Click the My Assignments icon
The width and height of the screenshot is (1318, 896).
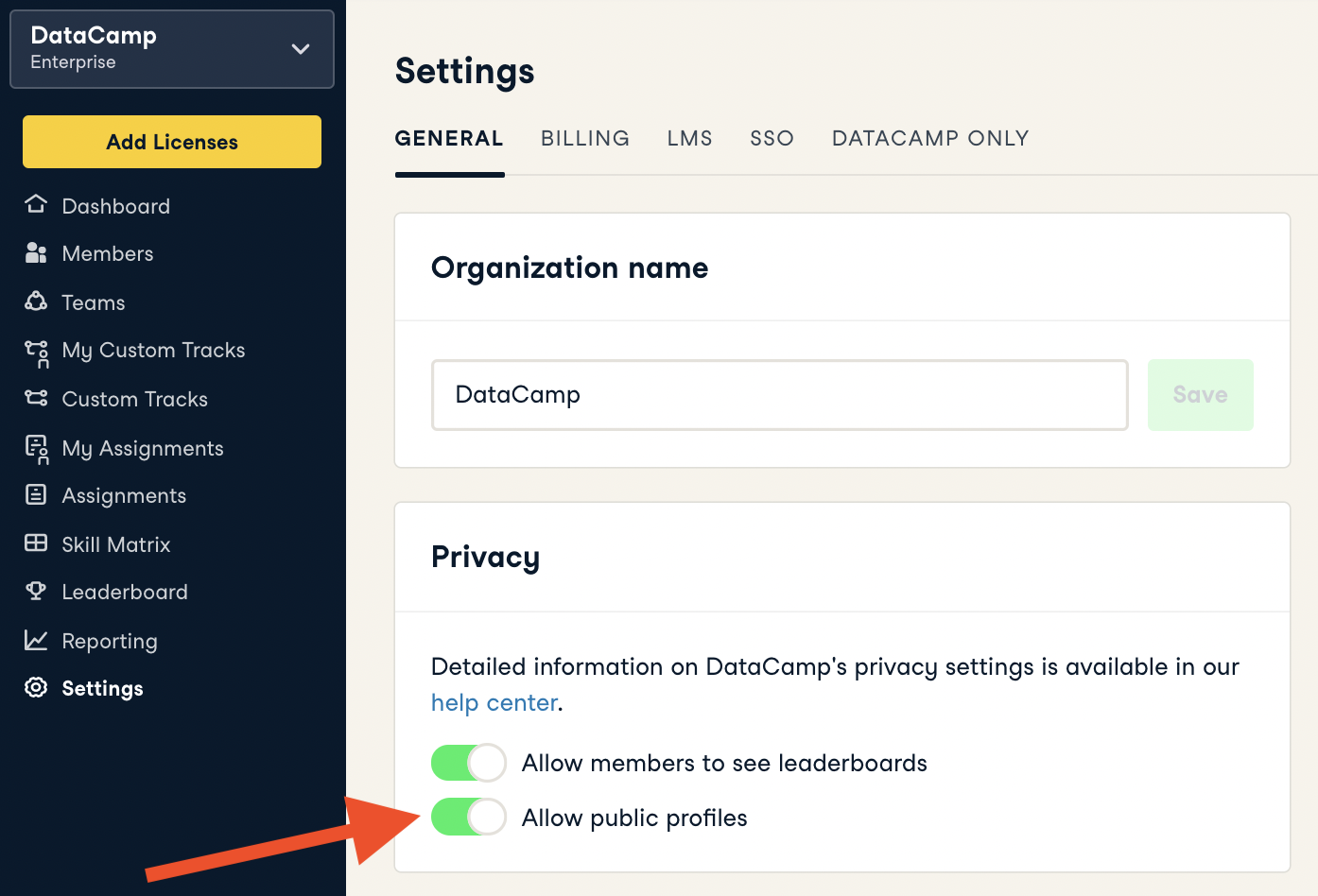37,449
